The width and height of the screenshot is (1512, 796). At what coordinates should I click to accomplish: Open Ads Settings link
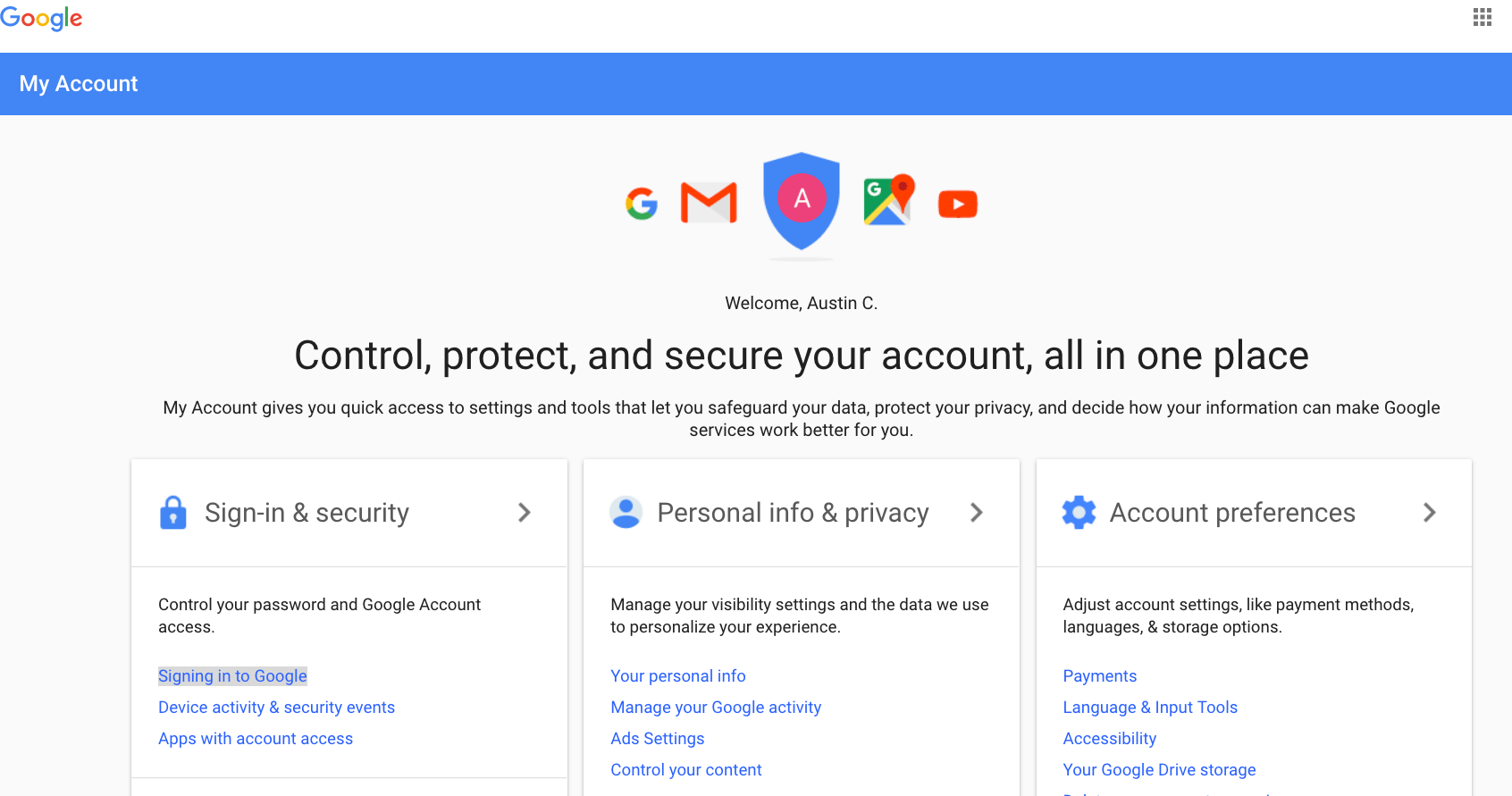click(658, 739)
